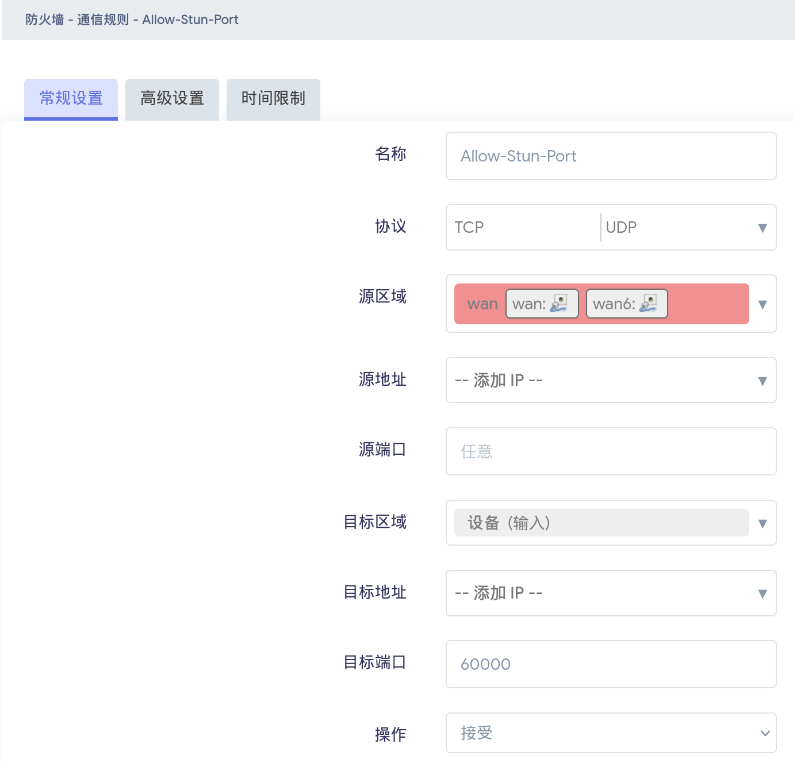795x764 pixels.
Task: Expand the 协议 dropdown arrow
Action: pos(762,228)
